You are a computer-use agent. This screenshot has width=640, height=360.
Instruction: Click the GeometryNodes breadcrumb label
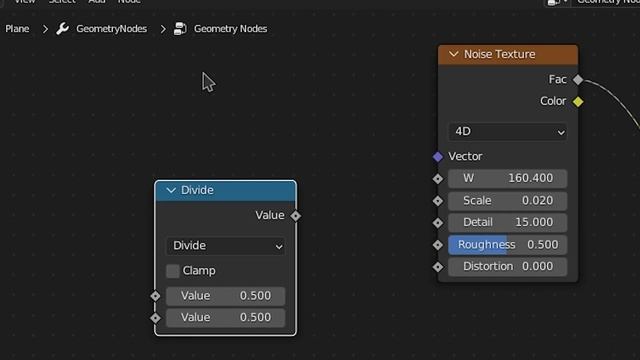(111, 29)
